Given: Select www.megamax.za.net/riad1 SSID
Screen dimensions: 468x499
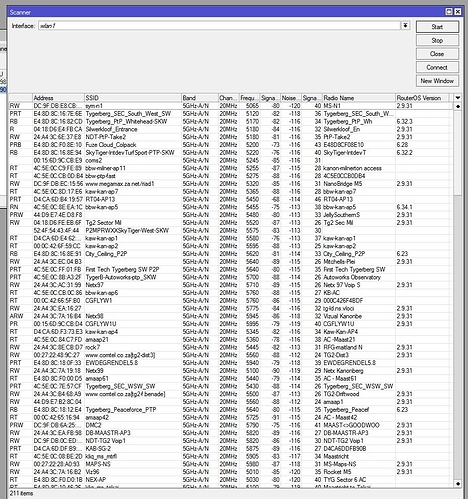Looking at the screenshot, I should (120, 184).
